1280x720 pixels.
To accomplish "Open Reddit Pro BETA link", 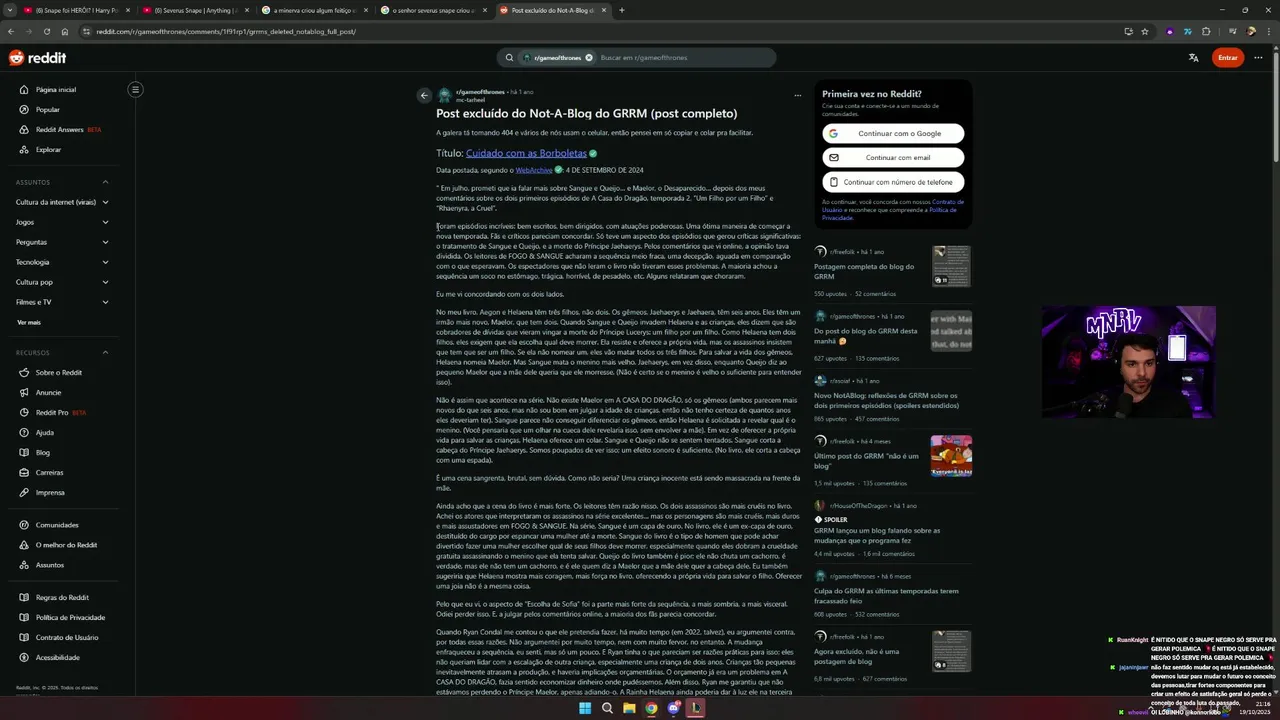I will (x=52, y=413).
